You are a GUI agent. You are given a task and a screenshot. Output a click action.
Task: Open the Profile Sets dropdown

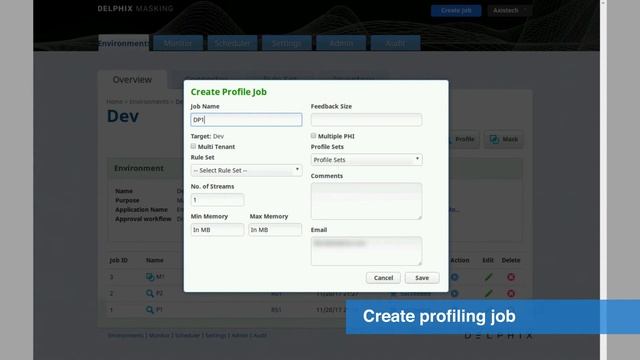click(366, 160)
